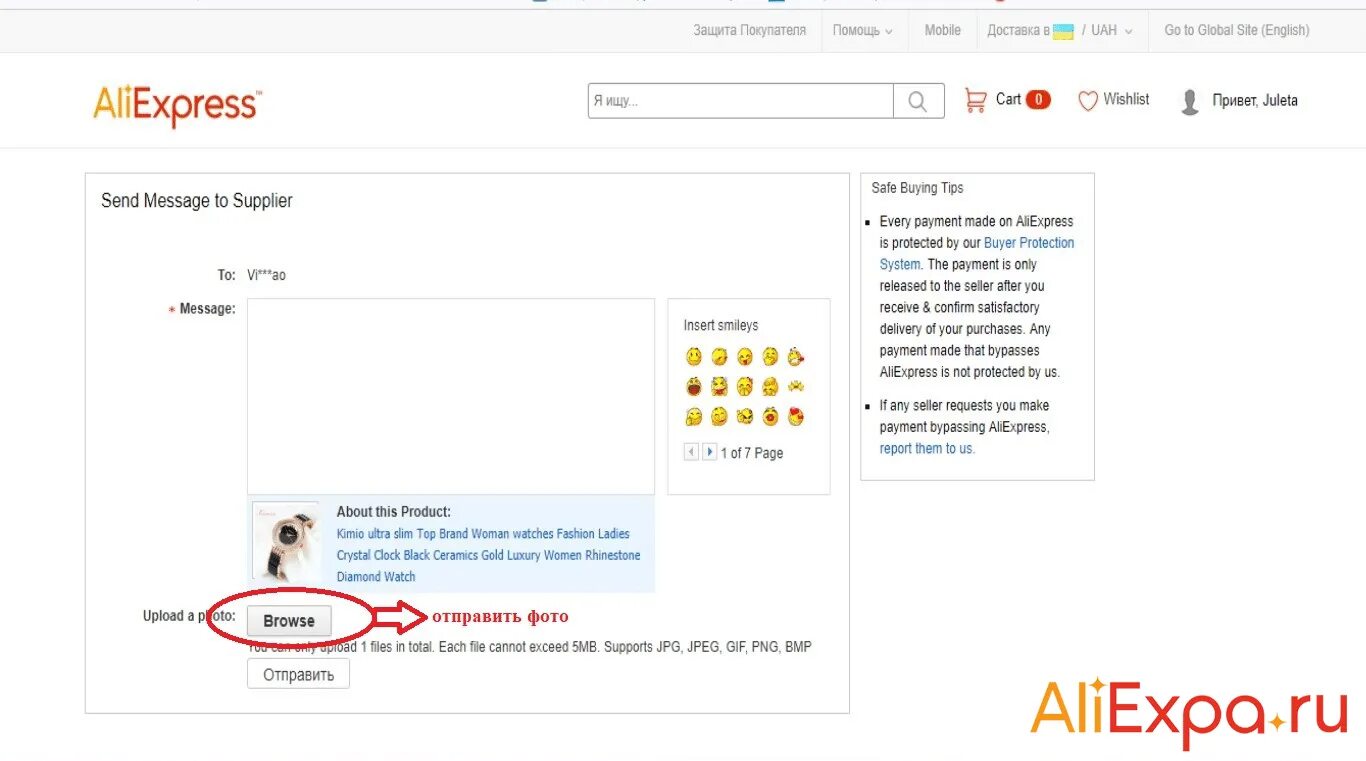1366x761 pixels.
Task: Click the watch product thumbnail
Action: [286, 542]
